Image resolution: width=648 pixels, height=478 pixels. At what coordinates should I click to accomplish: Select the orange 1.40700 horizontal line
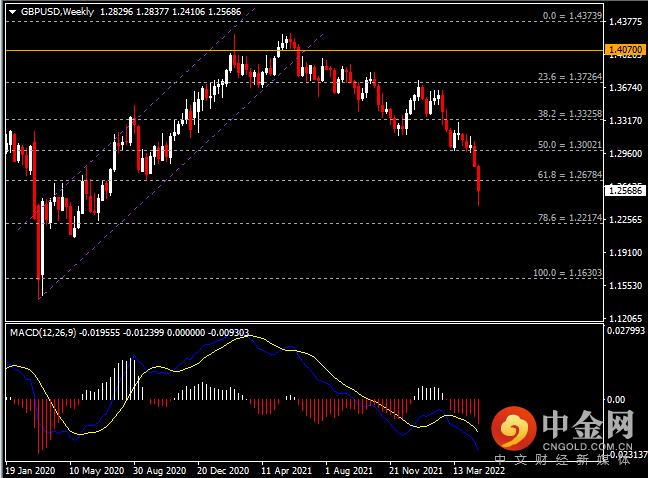coord(304,50)
